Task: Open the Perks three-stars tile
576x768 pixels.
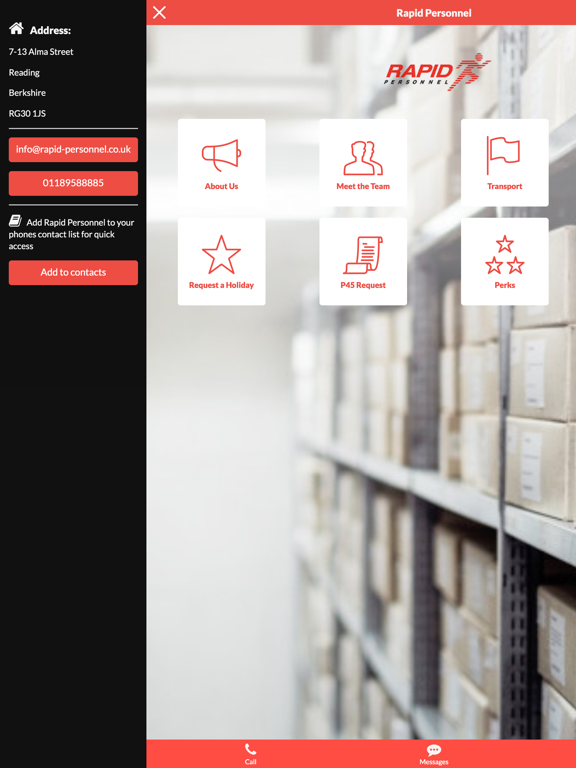Action: (x=504, y=262)
